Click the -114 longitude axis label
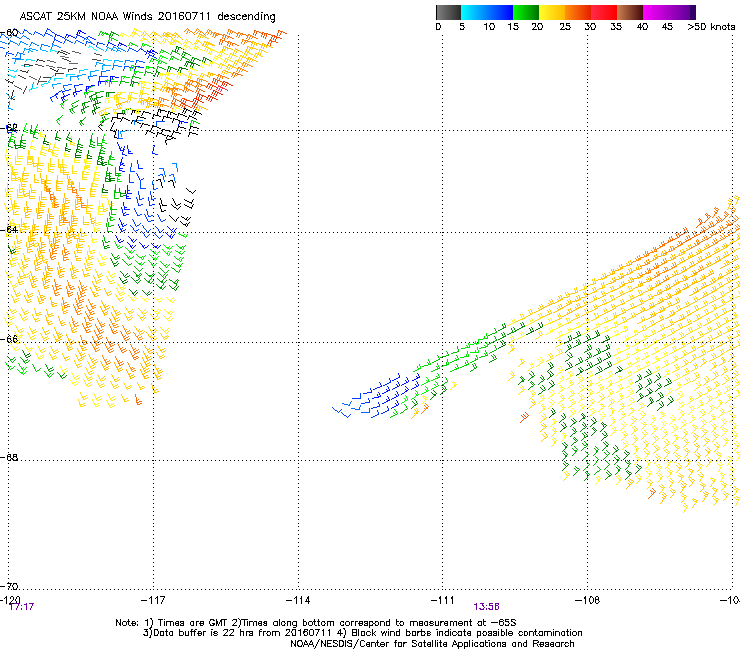This screenshot has width=740, height=650. point(298,600)
